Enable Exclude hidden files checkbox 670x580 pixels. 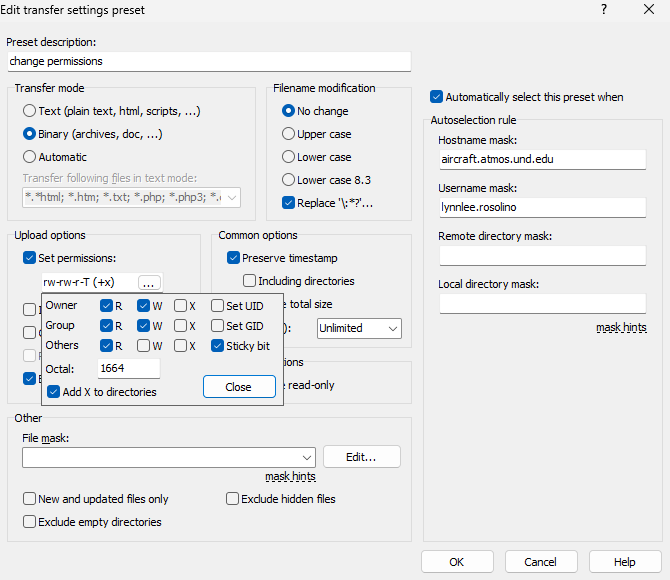tap(233, 499)
